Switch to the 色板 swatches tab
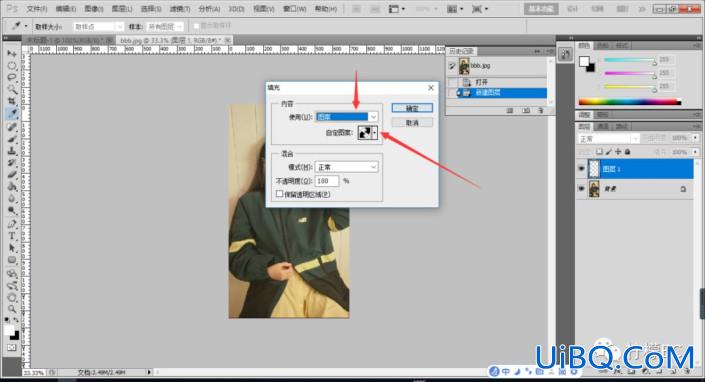Viewport: 705px width, 382px height. pos(603,45)
